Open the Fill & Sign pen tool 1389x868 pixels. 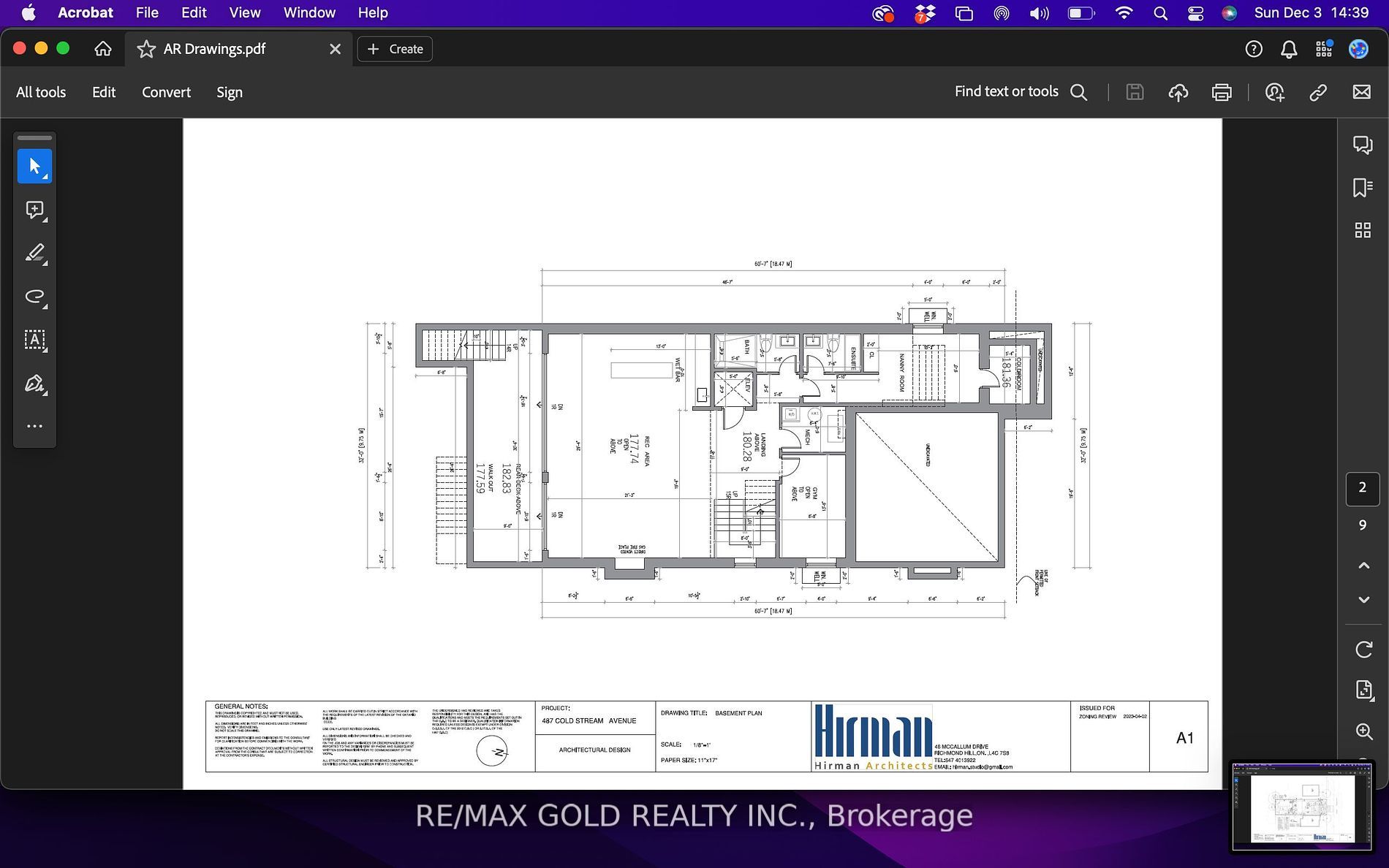pyautogui.click(x=34, y=384)
